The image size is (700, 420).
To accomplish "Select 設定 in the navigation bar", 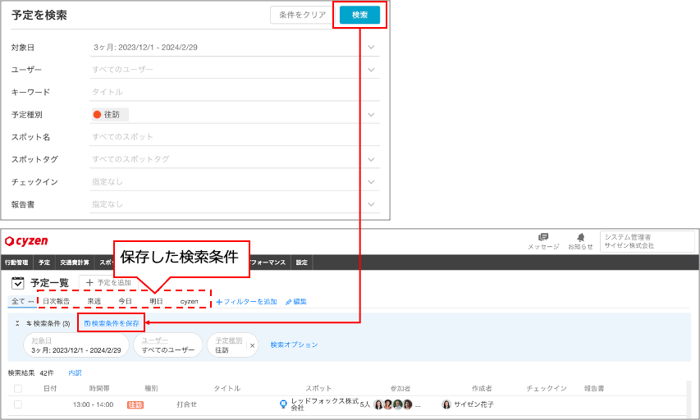I will pyautogui.click(x=301, y=262).
